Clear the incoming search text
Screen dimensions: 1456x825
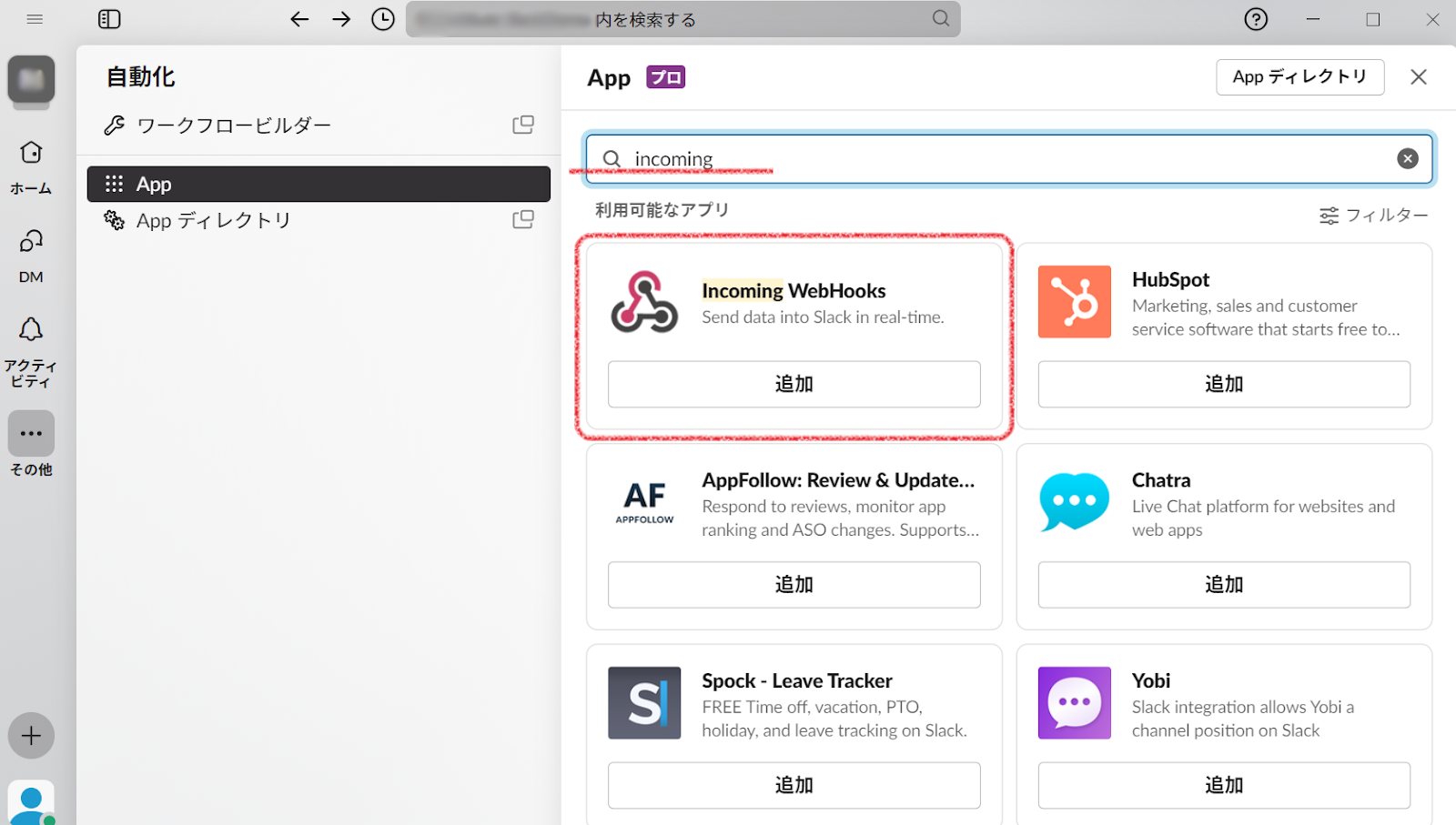pos(1408,158)
